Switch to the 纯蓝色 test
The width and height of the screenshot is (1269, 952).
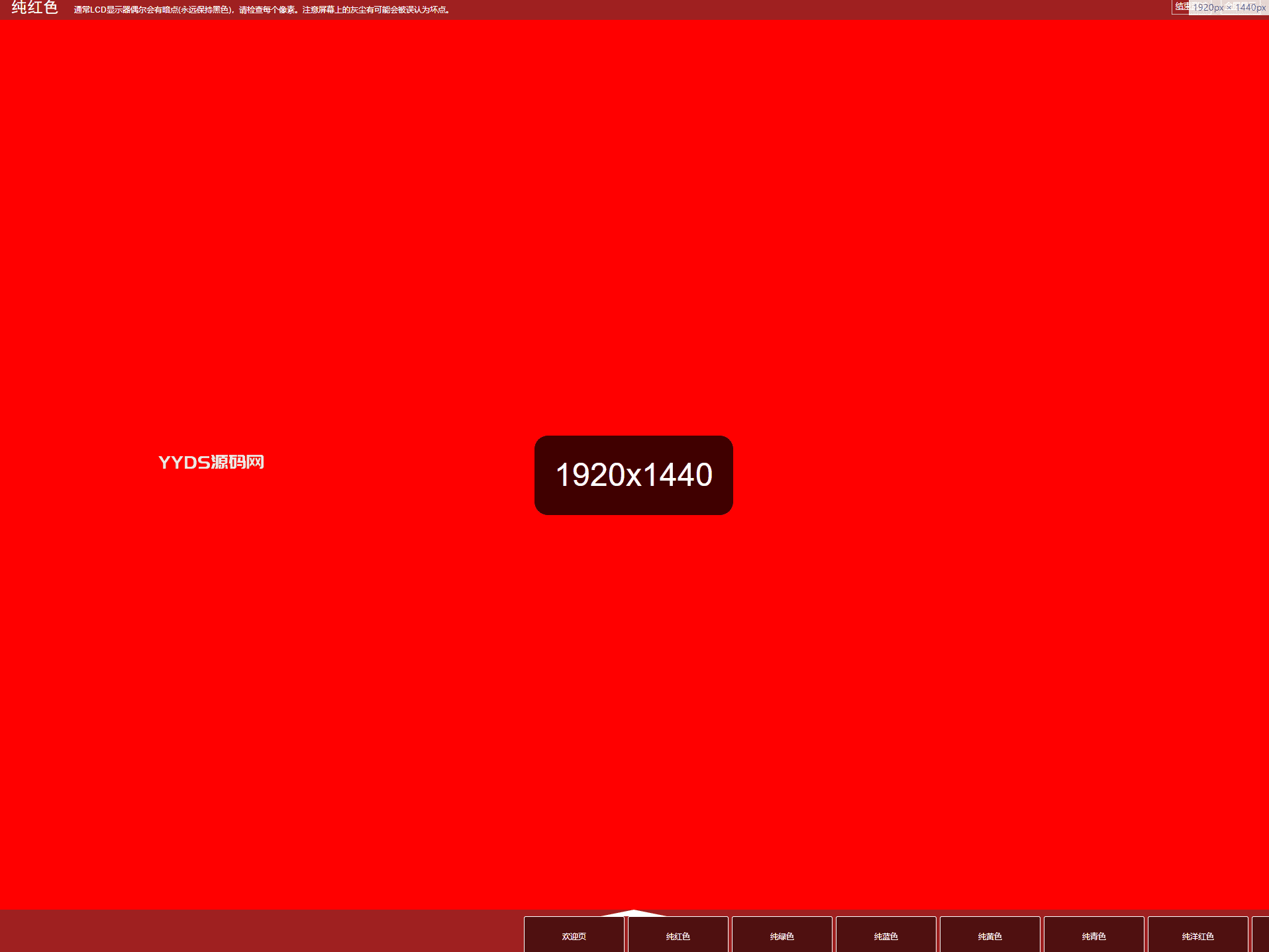(x=886, y=934)
